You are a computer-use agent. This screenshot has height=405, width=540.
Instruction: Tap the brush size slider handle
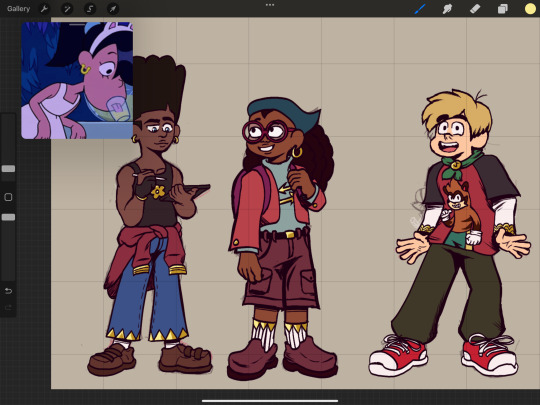click(8, 168)
